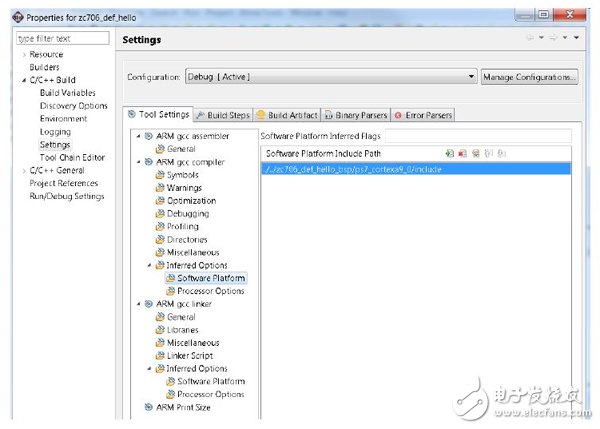Collapse the C/C++ Build tree node

pyautogui.click(x=24, y=80)
